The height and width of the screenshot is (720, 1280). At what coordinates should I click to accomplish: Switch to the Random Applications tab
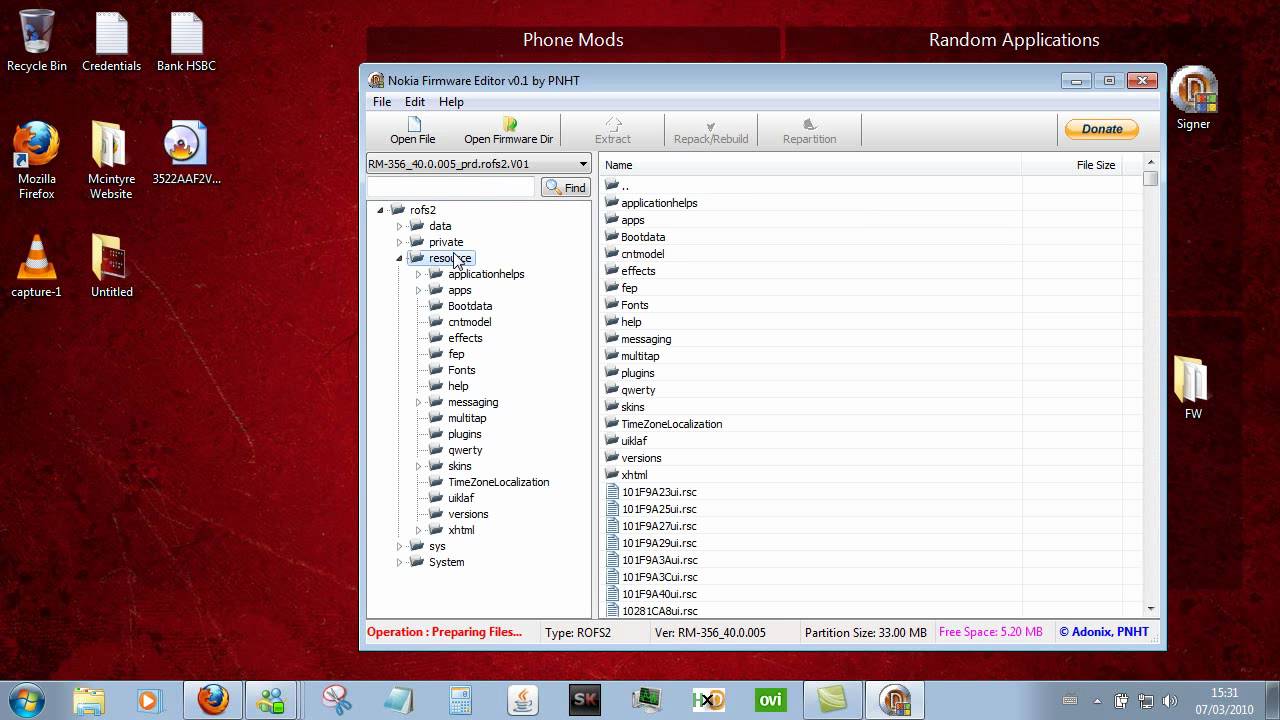coord(1014,40)
